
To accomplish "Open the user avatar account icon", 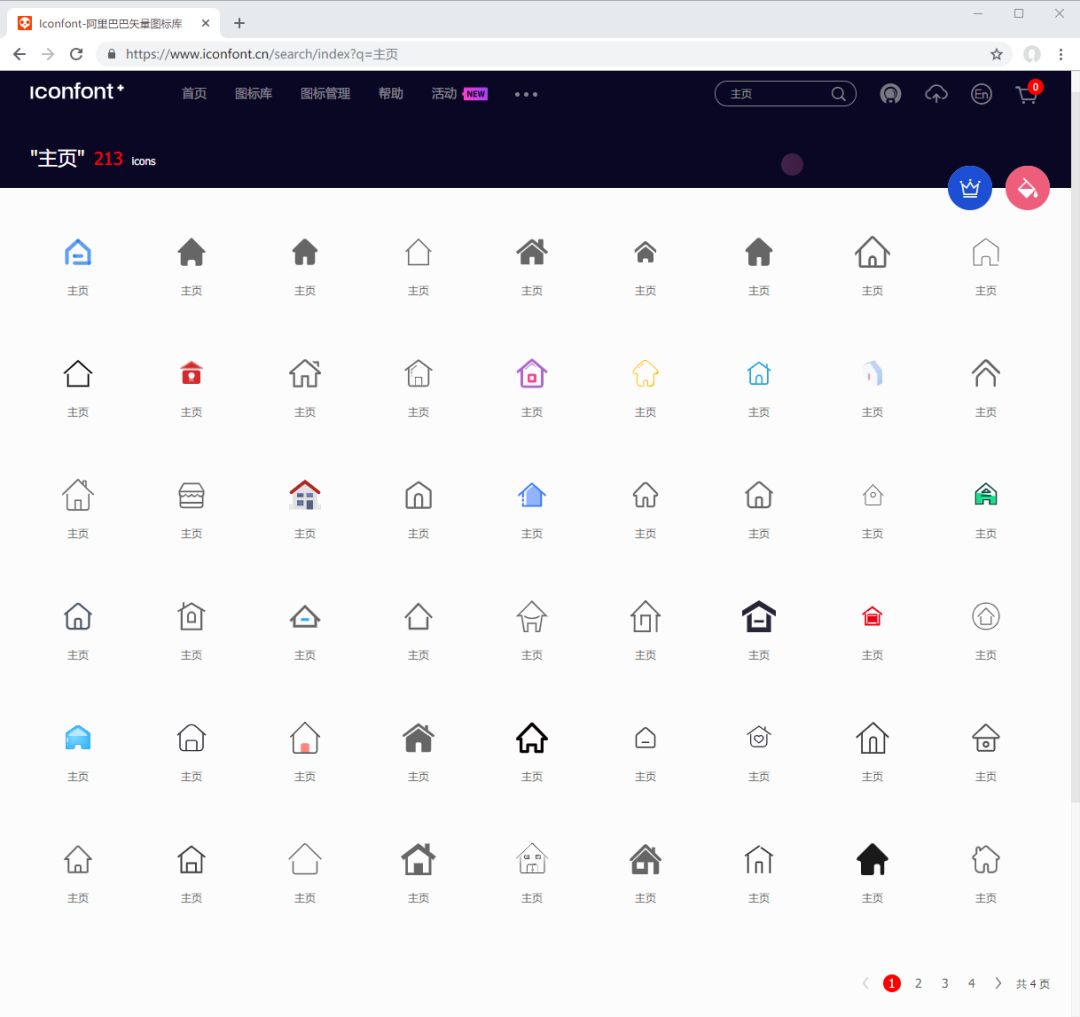I will click(x=891, y=94).
